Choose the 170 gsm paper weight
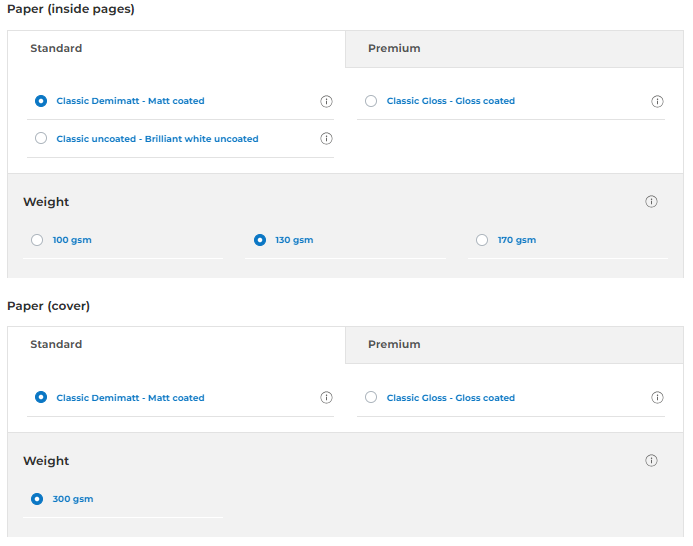Viewport: 693px width, 546px height. 482,240
